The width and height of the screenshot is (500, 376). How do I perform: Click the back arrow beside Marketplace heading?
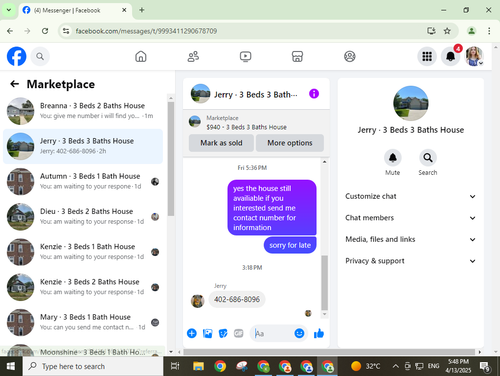click(14, 84)
